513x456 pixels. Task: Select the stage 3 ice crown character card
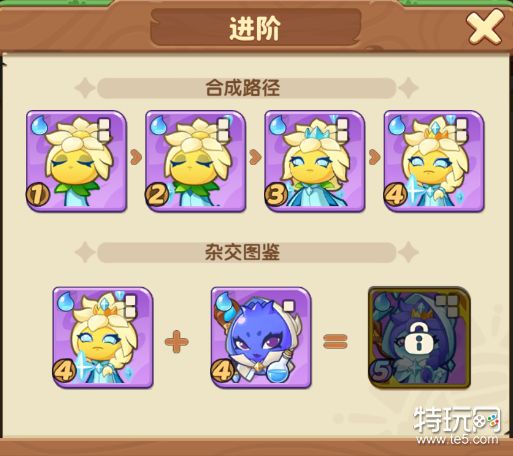pos(315,161)
